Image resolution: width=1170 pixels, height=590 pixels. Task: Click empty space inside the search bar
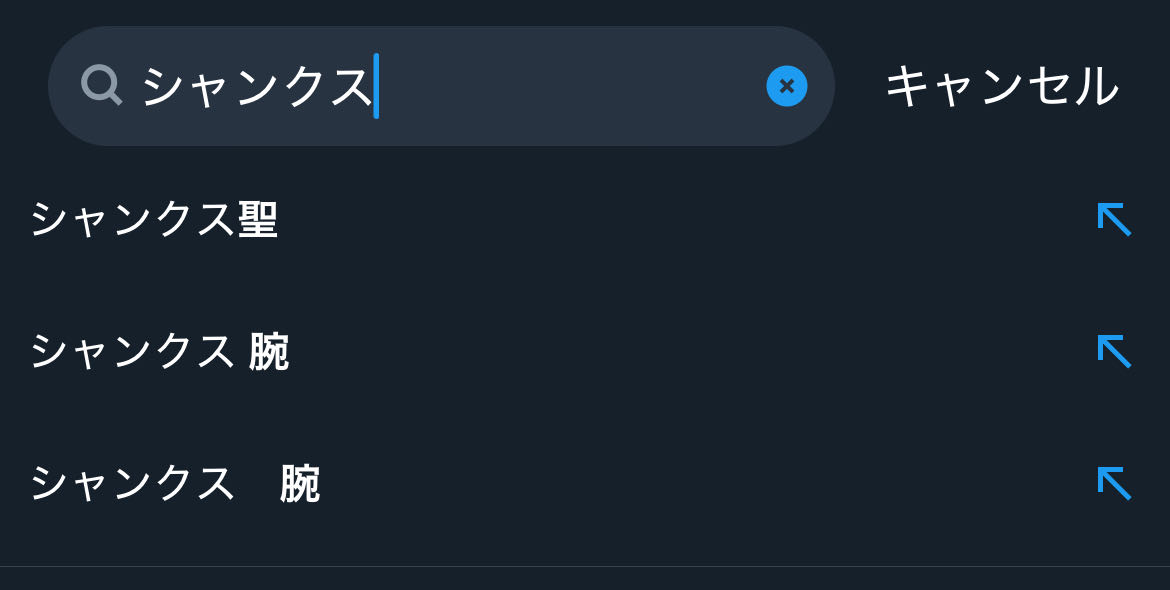(x=570, y=86)
